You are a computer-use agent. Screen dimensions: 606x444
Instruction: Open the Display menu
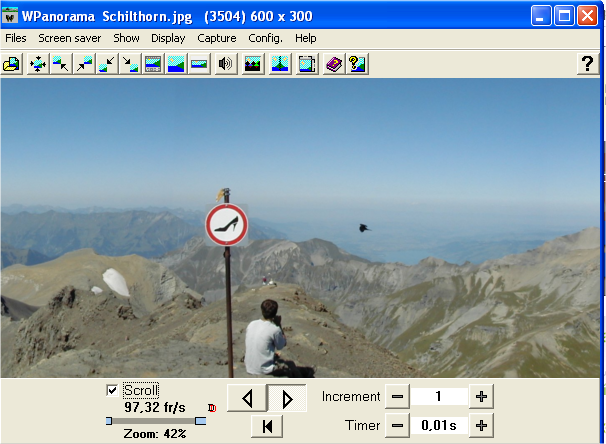pyautogui.click(x=168, y=38)
